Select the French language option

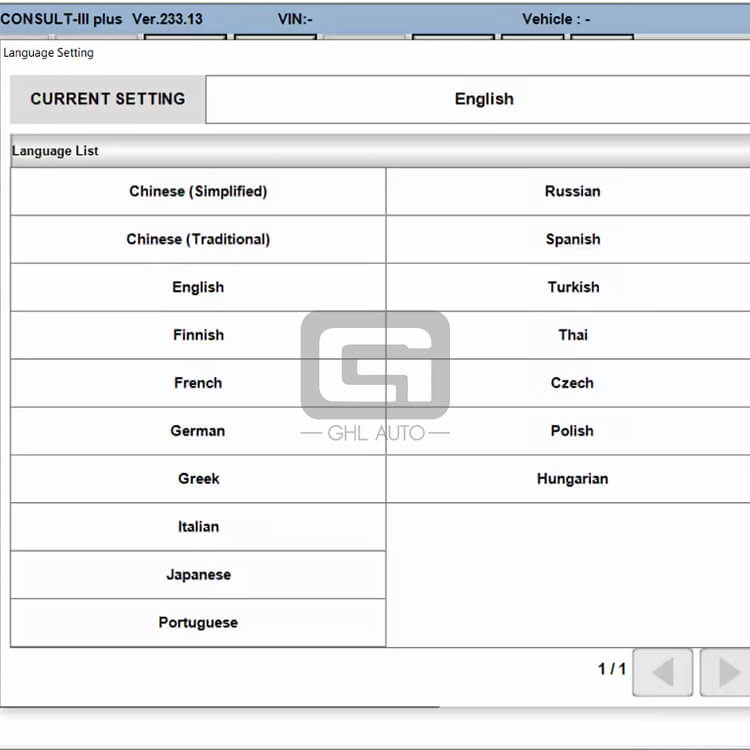point(198,383)
